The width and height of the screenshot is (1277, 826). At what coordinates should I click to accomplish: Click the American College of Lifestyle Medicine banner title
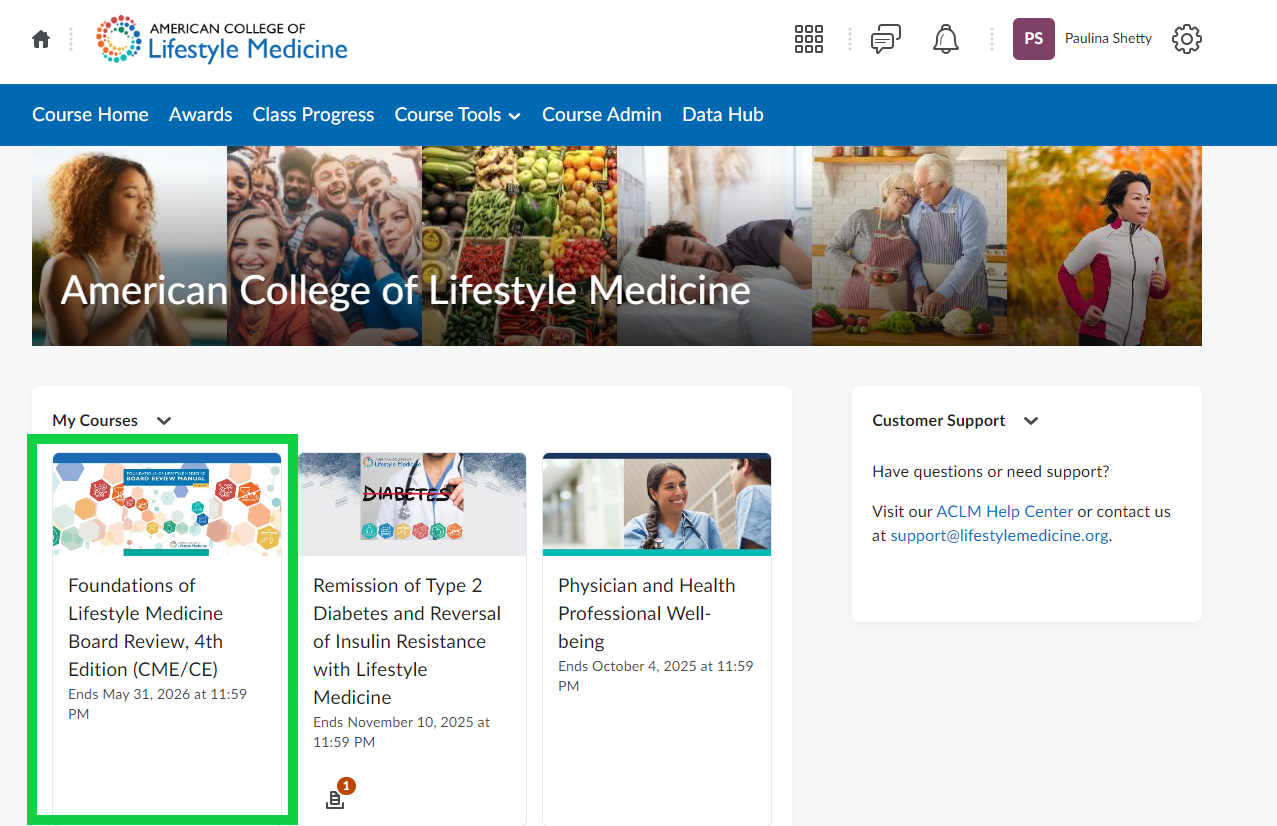405,290
